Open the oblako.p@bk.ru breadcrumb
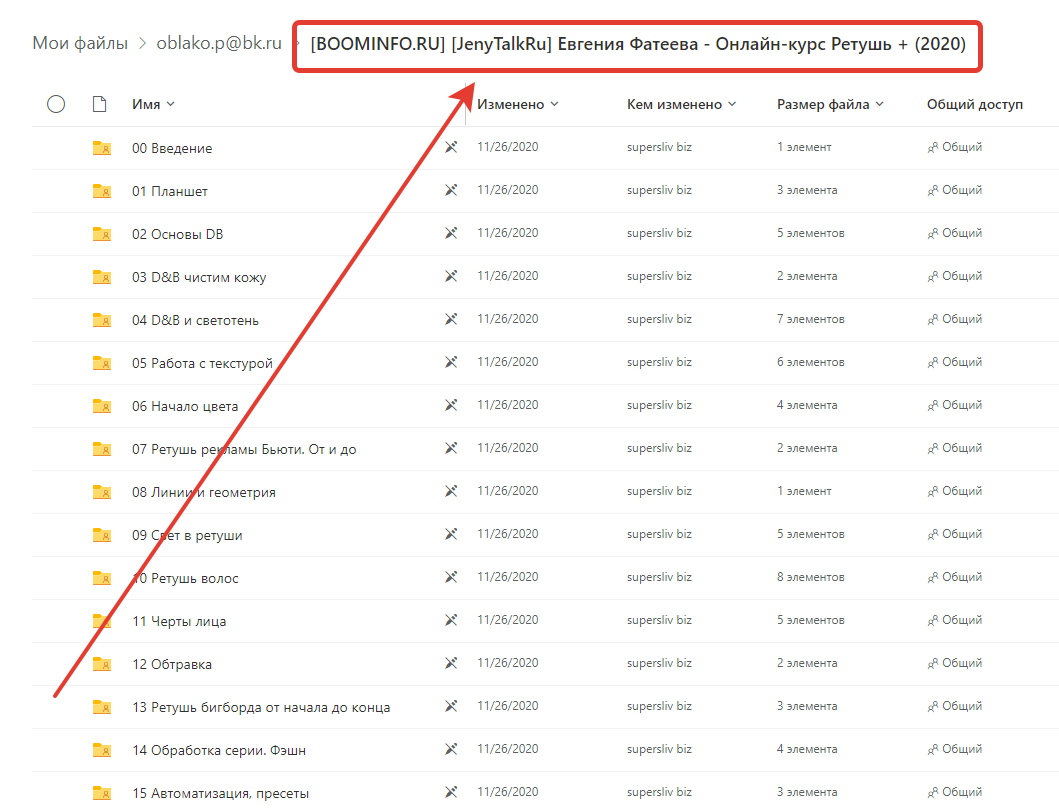Image resolution: width=1059 pixels, height=808 pixels. [x=219, y=43]
